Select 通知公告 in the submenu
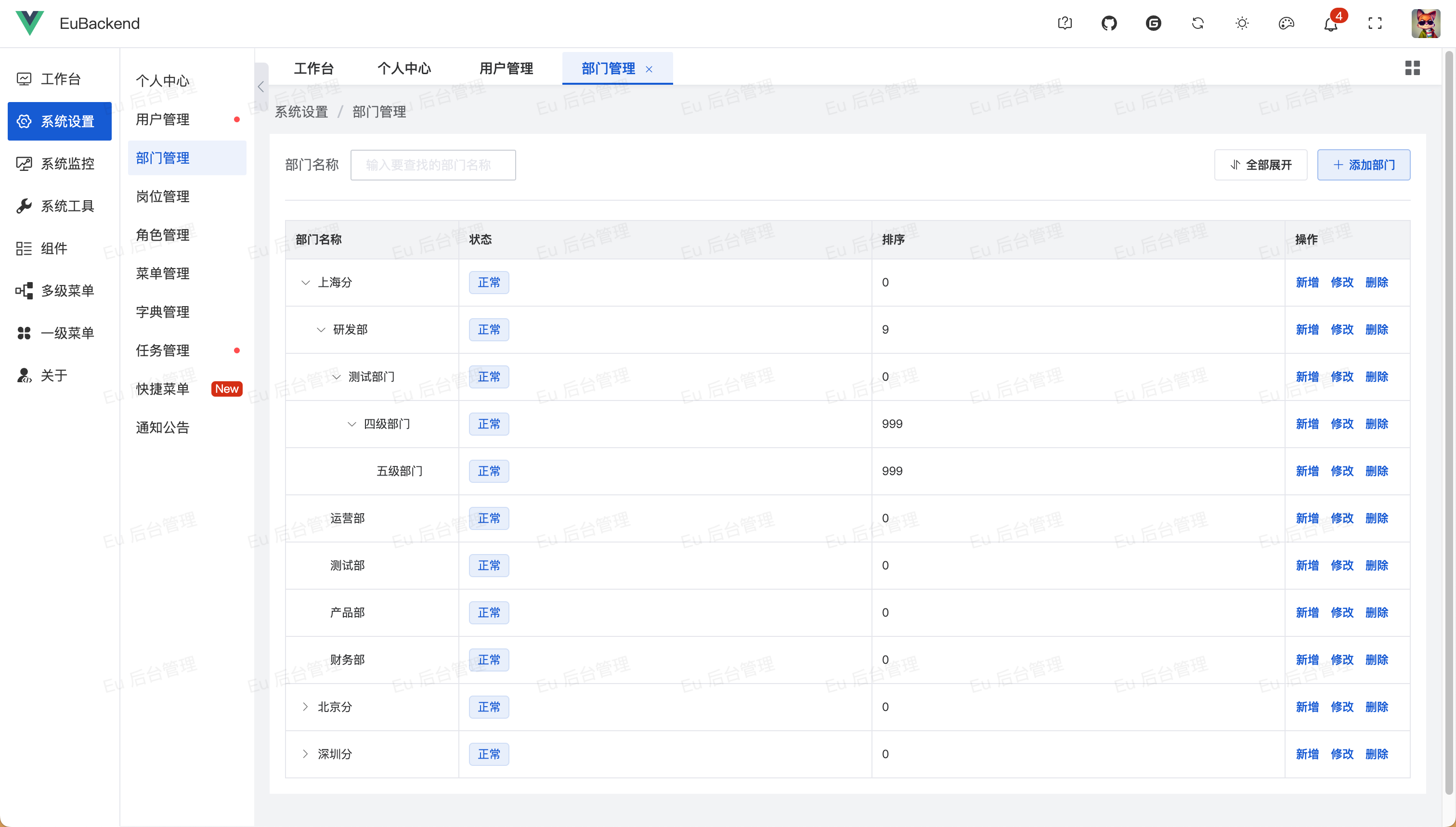The width and height of the screenshot is (1456, 827). (187, 427)
